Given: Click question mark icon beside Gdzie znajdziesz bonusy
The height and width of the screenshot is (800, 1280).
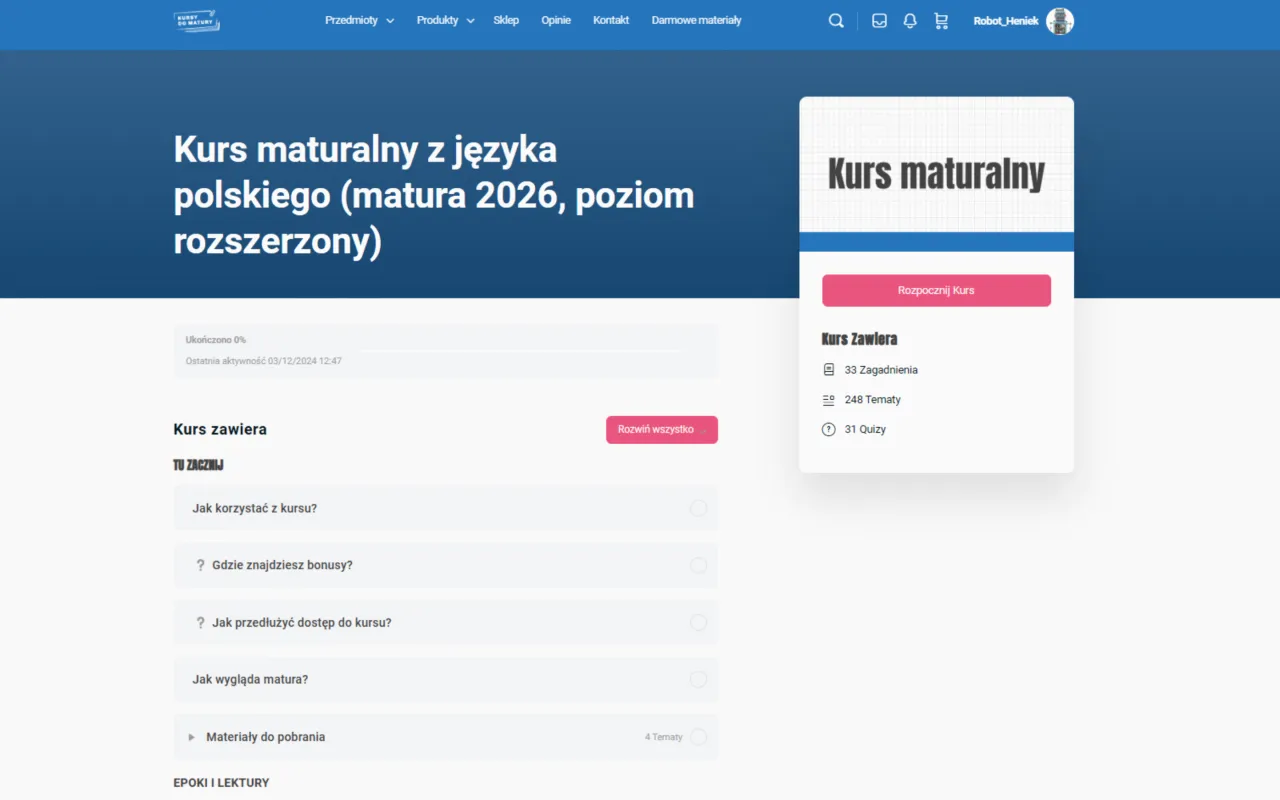Looking at the screenshot, I should [x=200, y=565].
